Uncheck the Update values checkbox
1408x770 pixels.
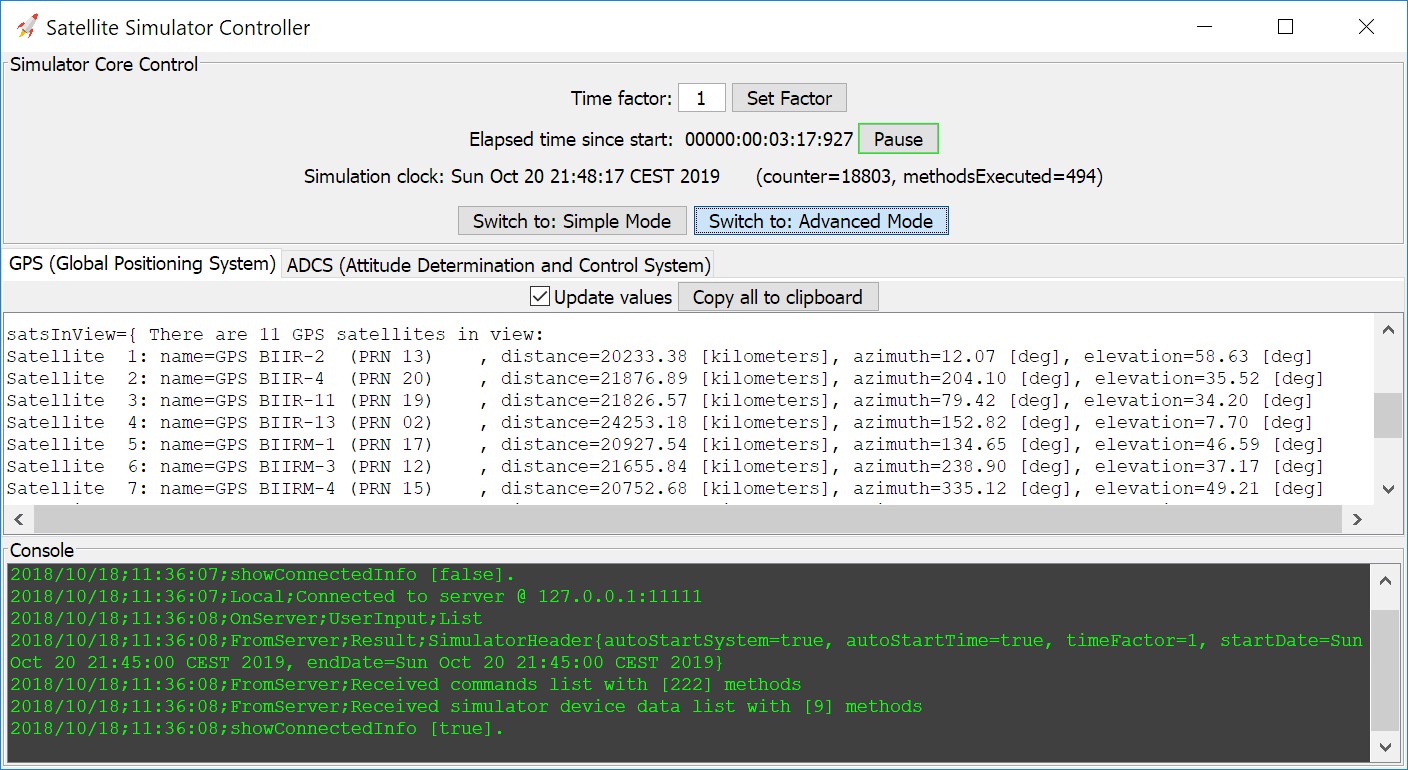click(x=540, y=297)
